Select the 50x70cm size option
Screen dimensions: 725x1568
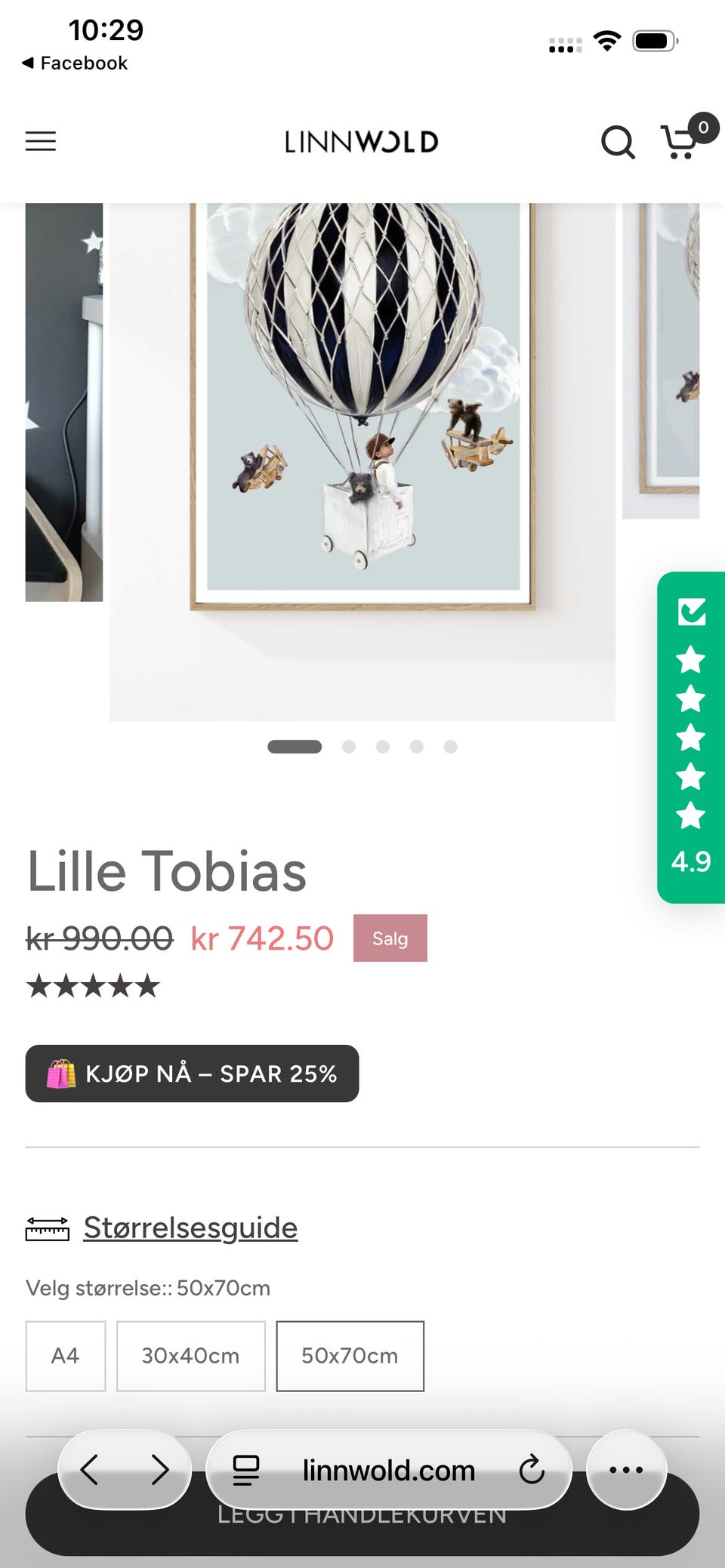[350, 1356]
